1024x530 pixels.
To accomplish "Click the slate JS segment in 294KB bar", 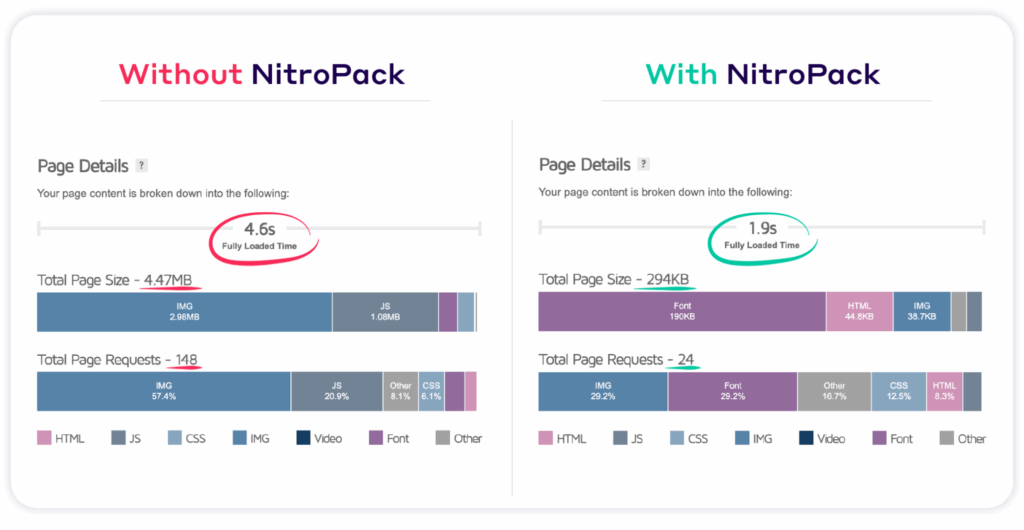I will click(974, 312).
